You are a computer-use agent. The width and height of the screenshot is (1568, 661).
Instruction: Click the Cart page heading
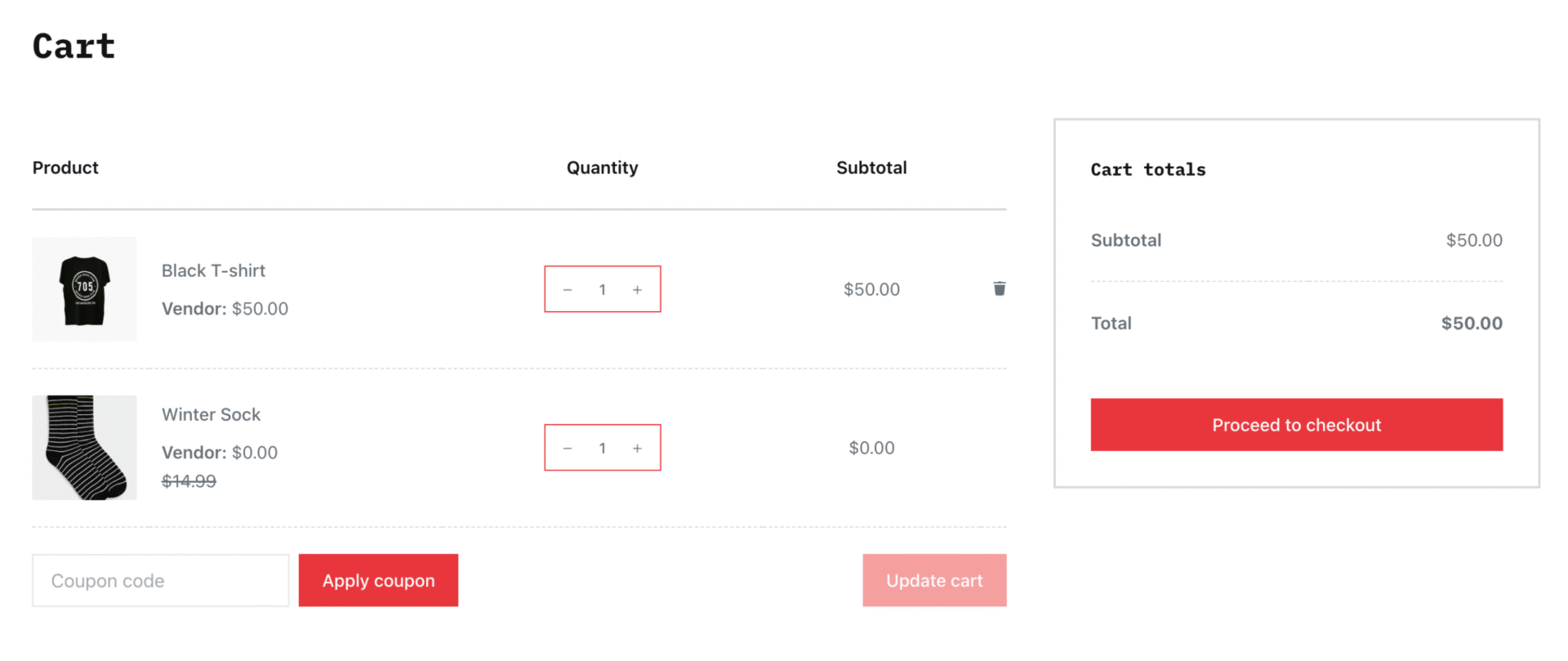[73, 47]
